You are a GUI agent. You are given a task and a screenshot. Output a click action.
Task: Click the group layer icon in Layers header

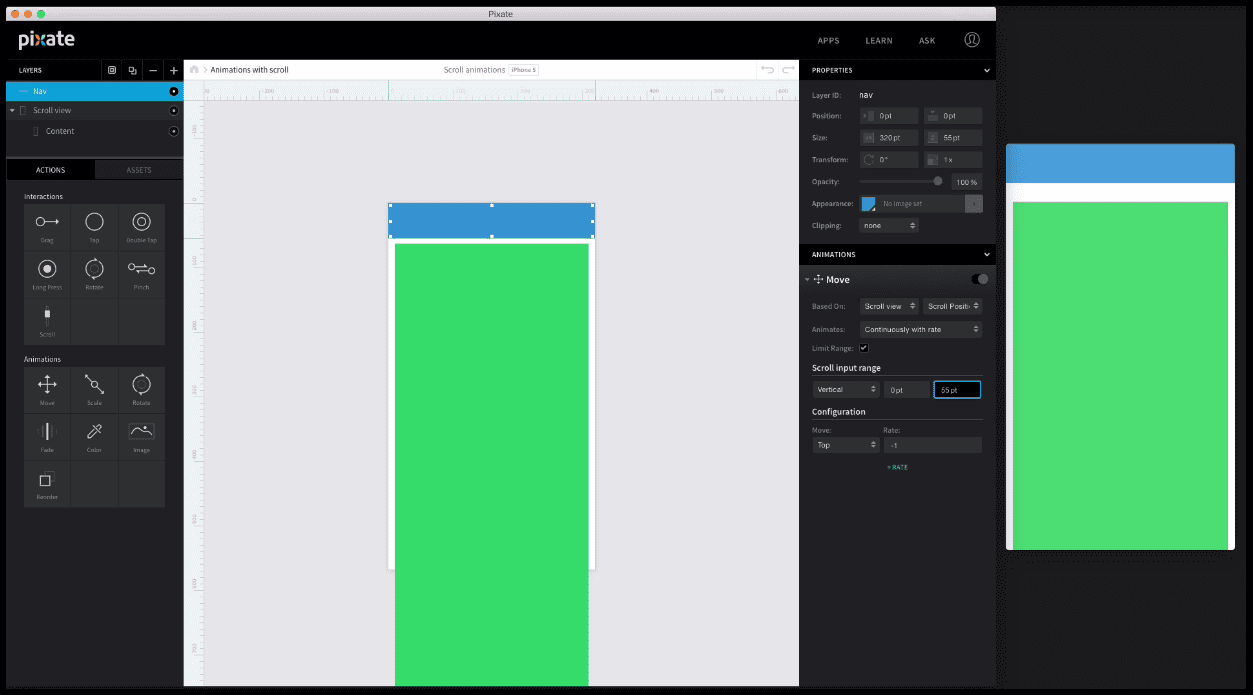pos(111,71)
